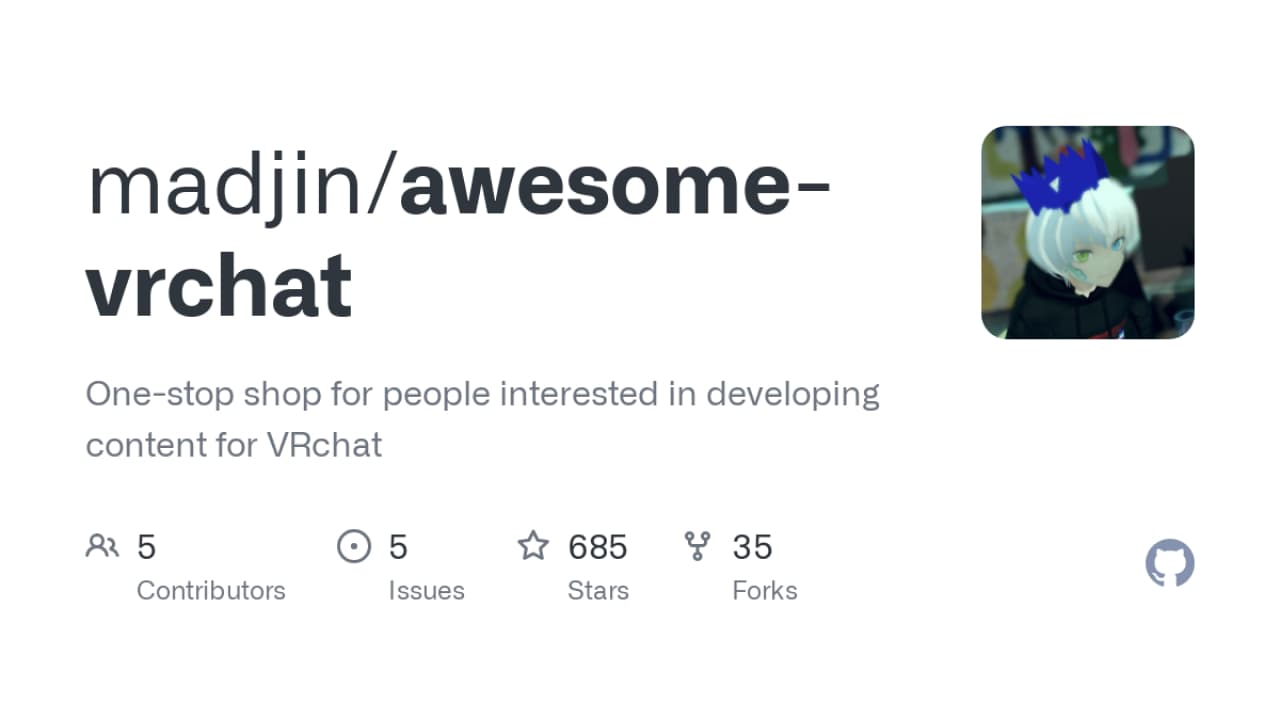
Task: Click the 5 issues count
Action: point(398,547)
